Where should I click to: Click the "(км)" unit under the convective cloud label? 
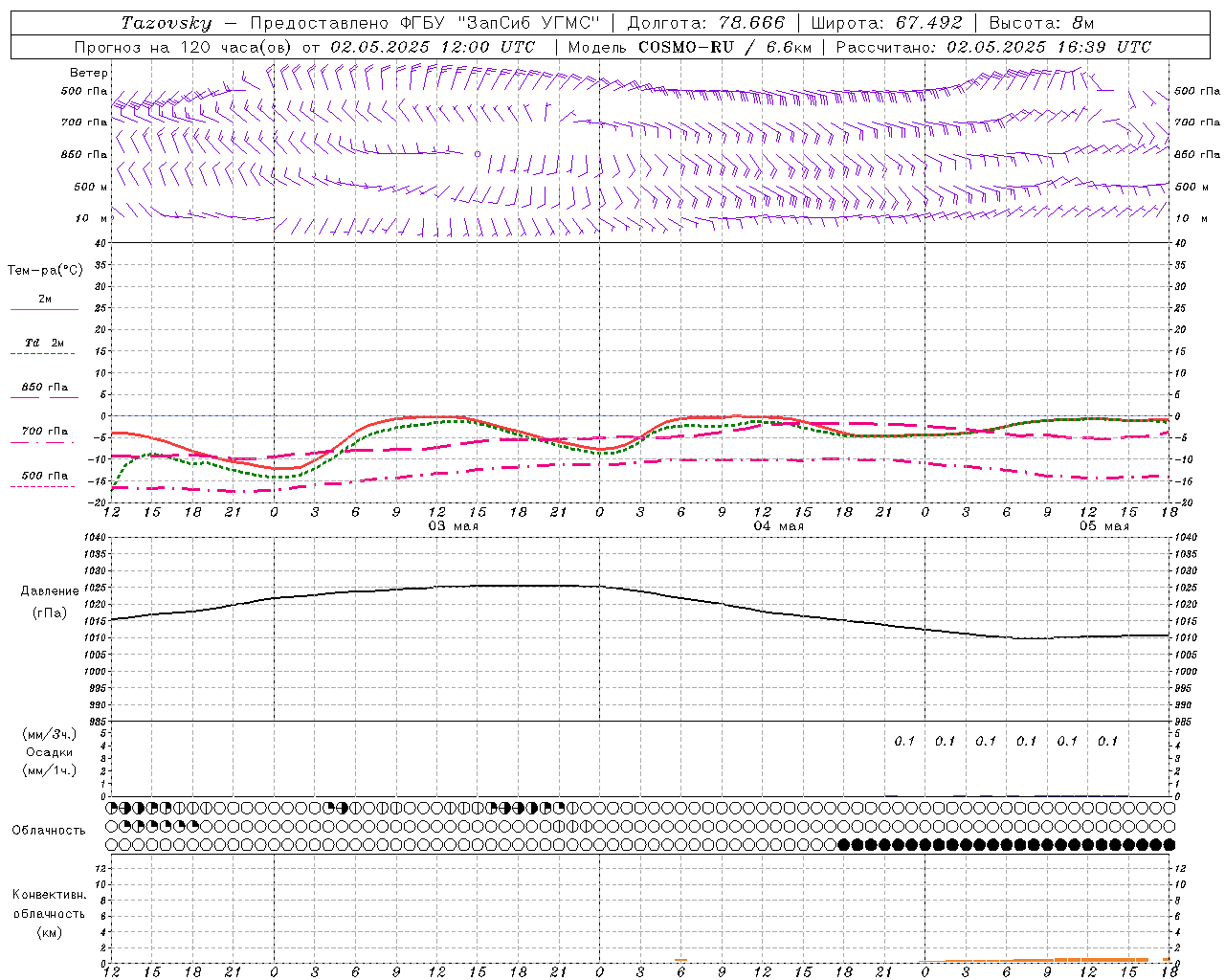coord(50,932)
